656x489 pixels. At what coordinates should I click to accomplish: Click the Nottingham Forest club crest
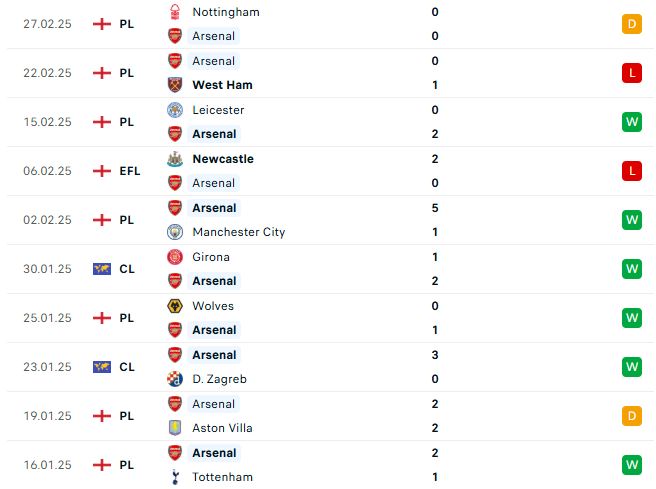[x=175, y=12]
